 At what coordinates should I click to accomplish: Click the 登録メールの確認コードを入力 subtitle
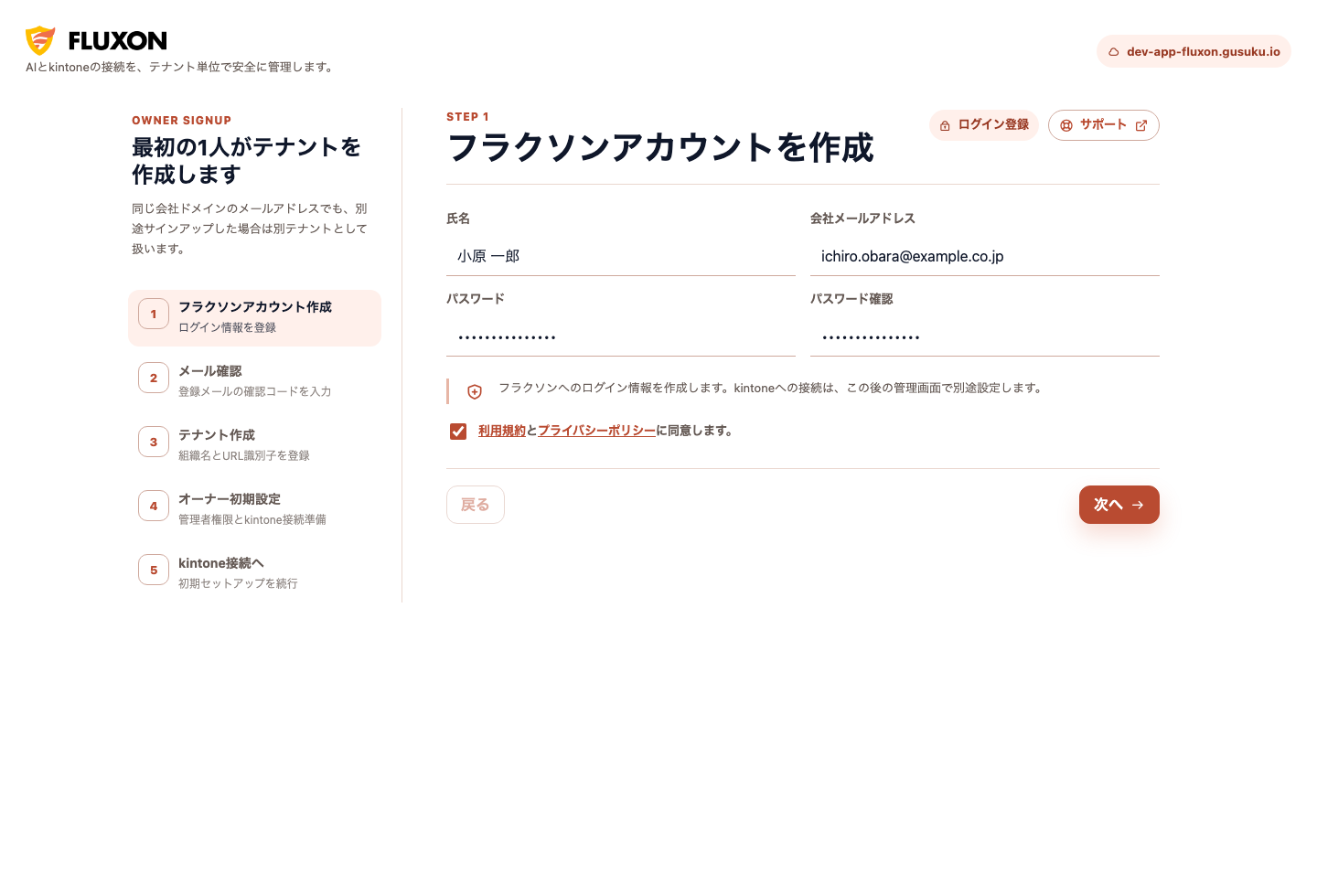[x=255, y=391]
